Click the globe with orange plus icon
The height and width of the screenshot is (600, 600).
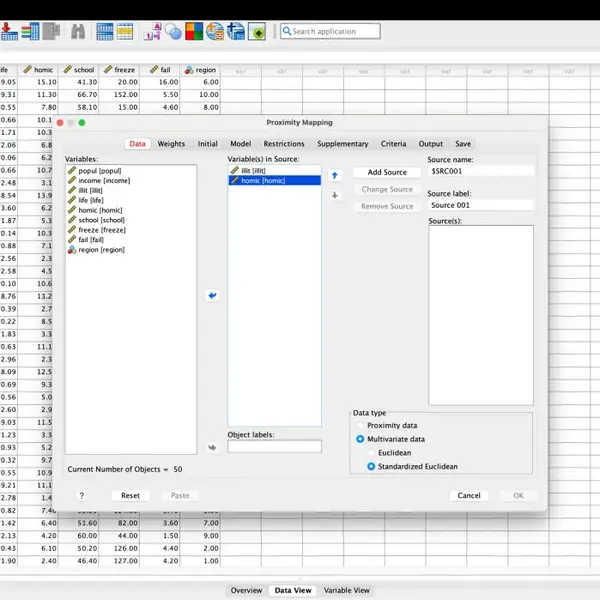pyautogui.click(x=215, y=31)
